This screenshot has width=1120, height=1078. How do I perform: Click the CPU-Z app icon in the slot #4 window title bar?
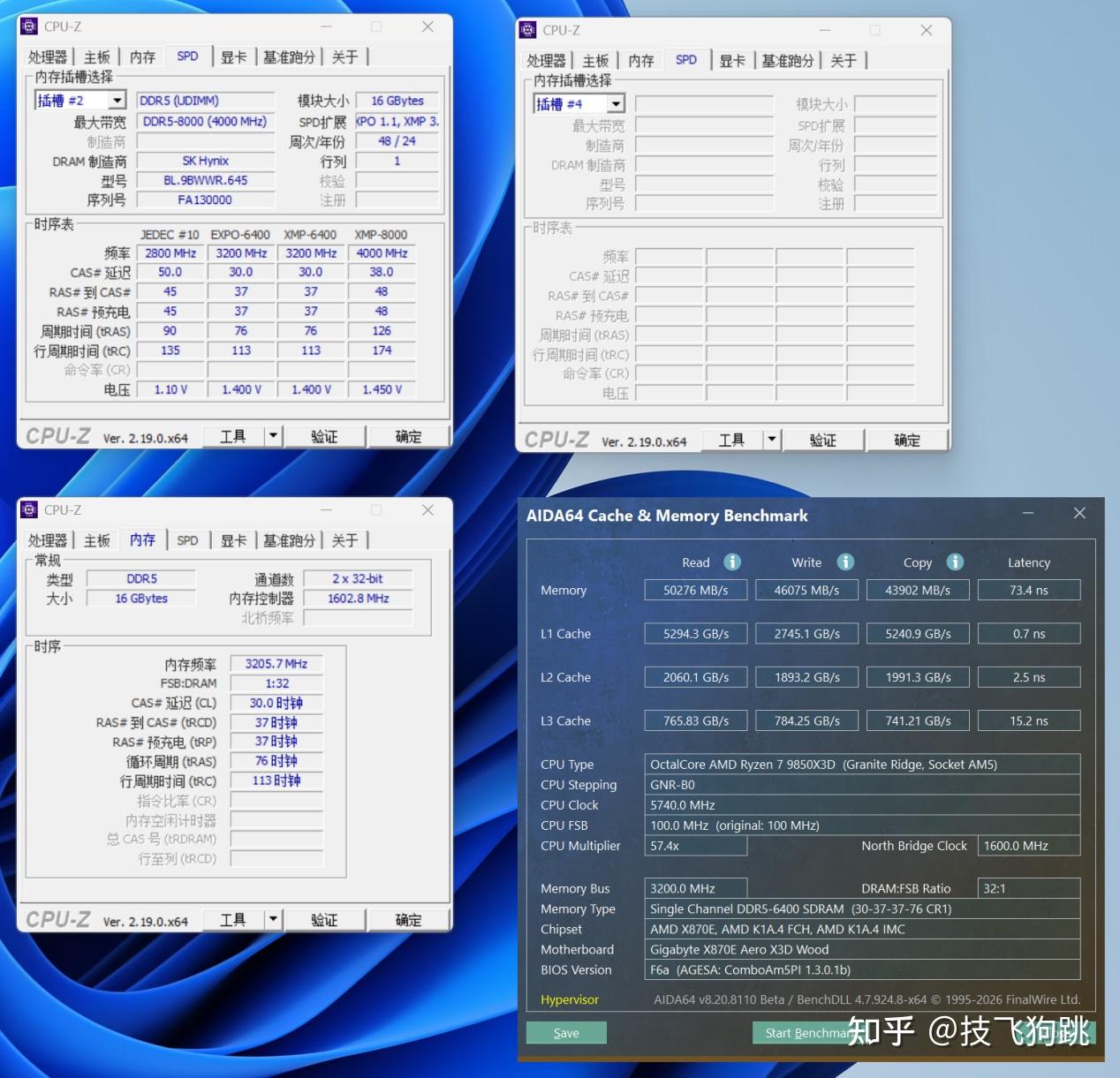point(528,30)
